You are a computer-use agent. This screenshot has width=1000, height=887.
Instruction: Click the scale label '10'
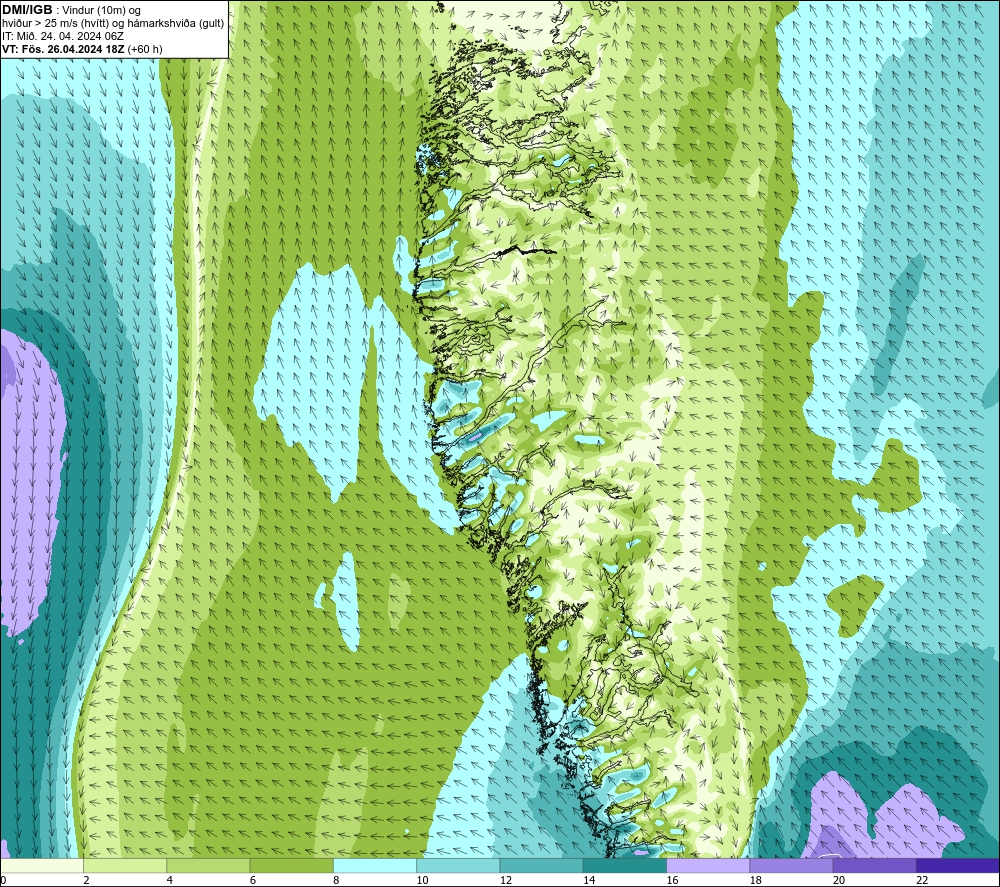pyautogui.click(x=422, y=881)
